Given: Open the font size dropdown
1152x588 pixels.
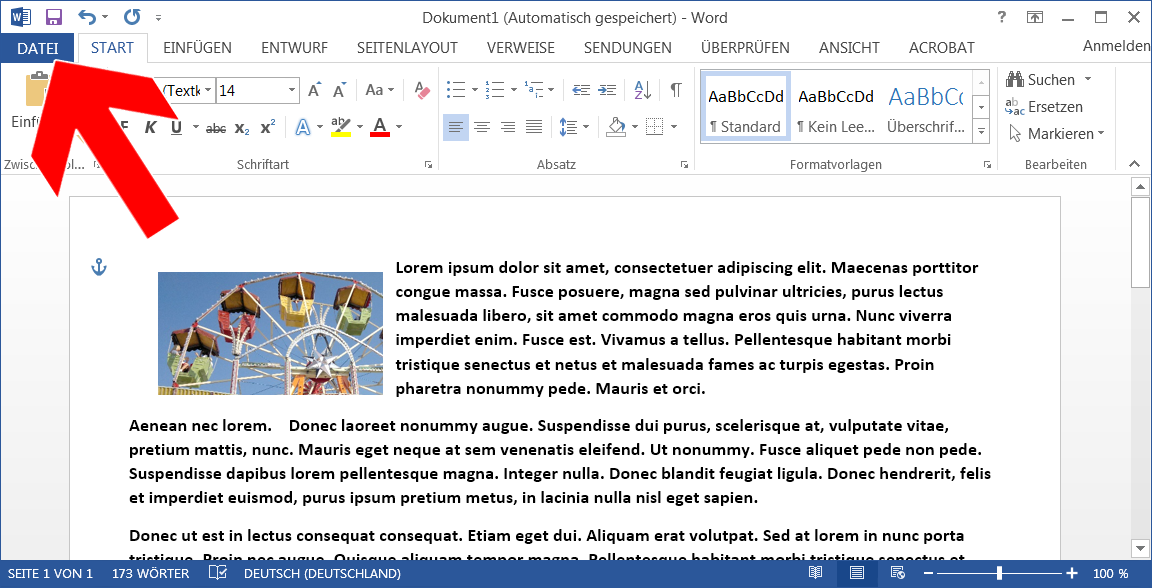Looking at the screenshot, I should pos(292,90).
